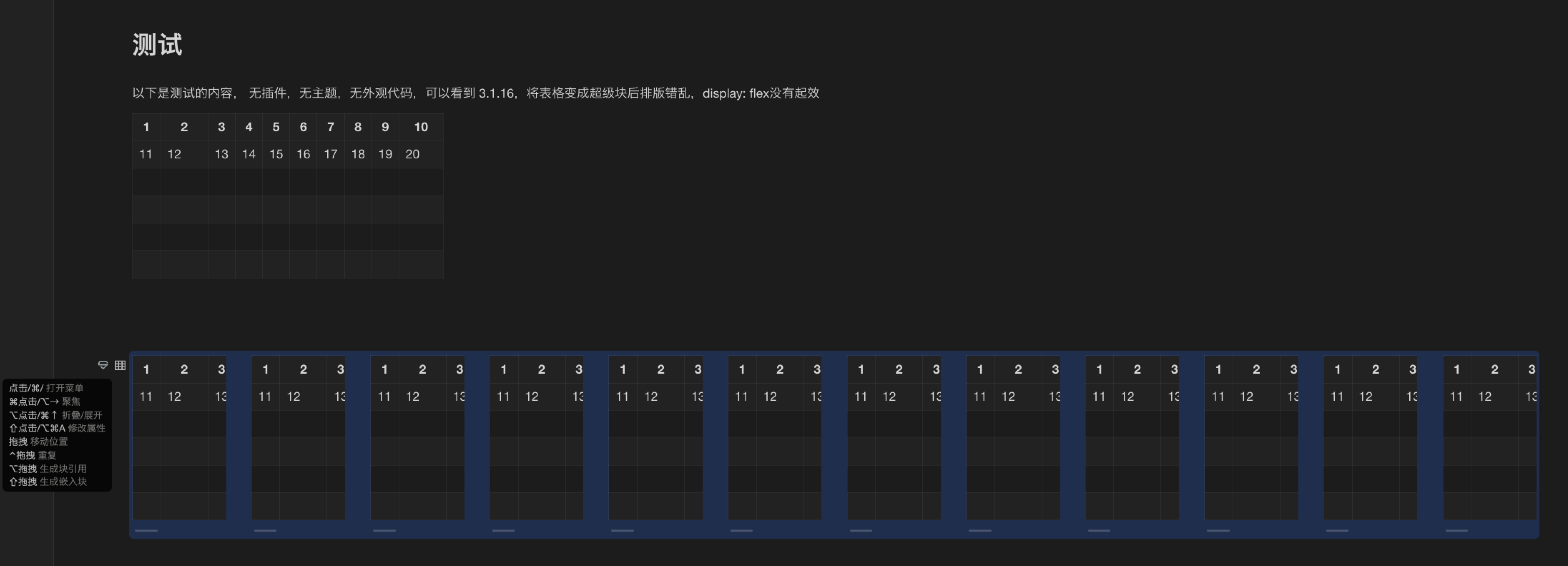1568x566 pixels.
Task: Click header cell 1 of first super block table
Action: pyautogui.click(x=146, y=369)
